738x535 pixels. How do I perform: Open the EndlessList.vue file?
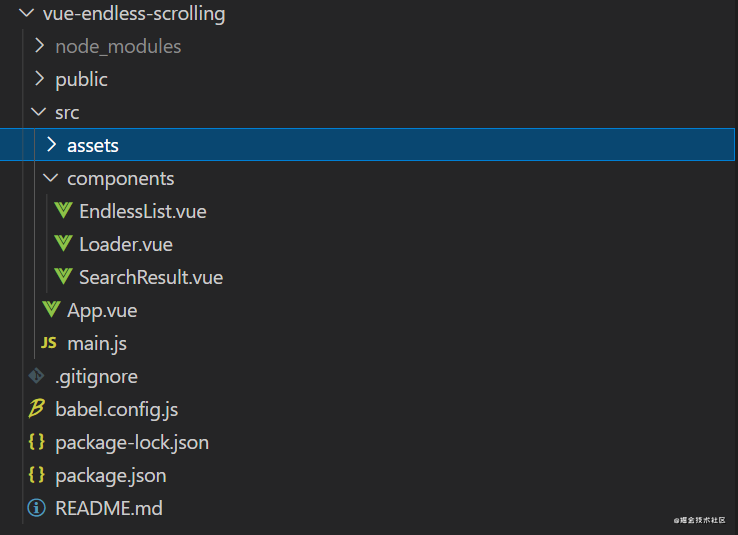coord(143,211)
